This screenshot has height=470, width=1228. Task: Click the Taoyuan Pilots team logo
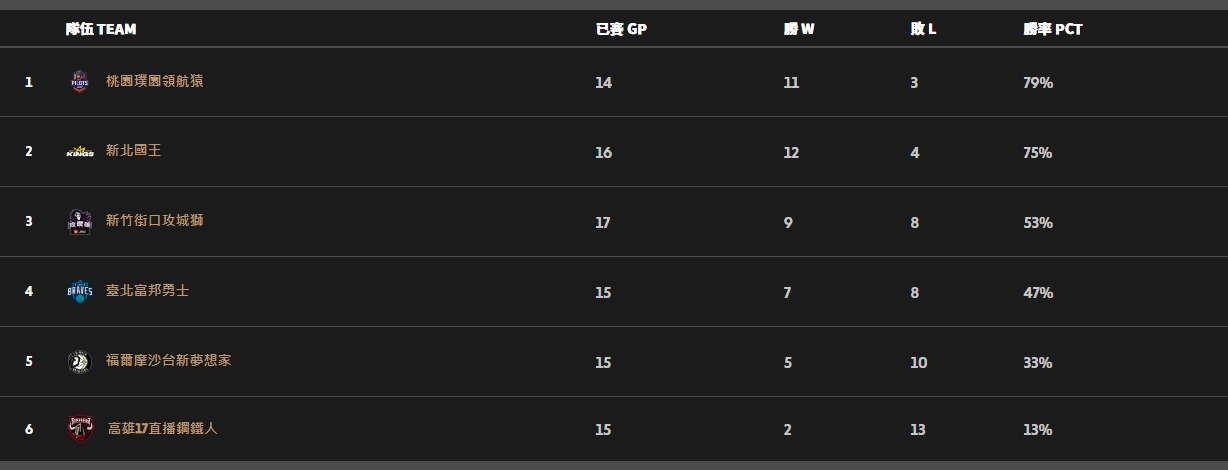click(80, 82)
